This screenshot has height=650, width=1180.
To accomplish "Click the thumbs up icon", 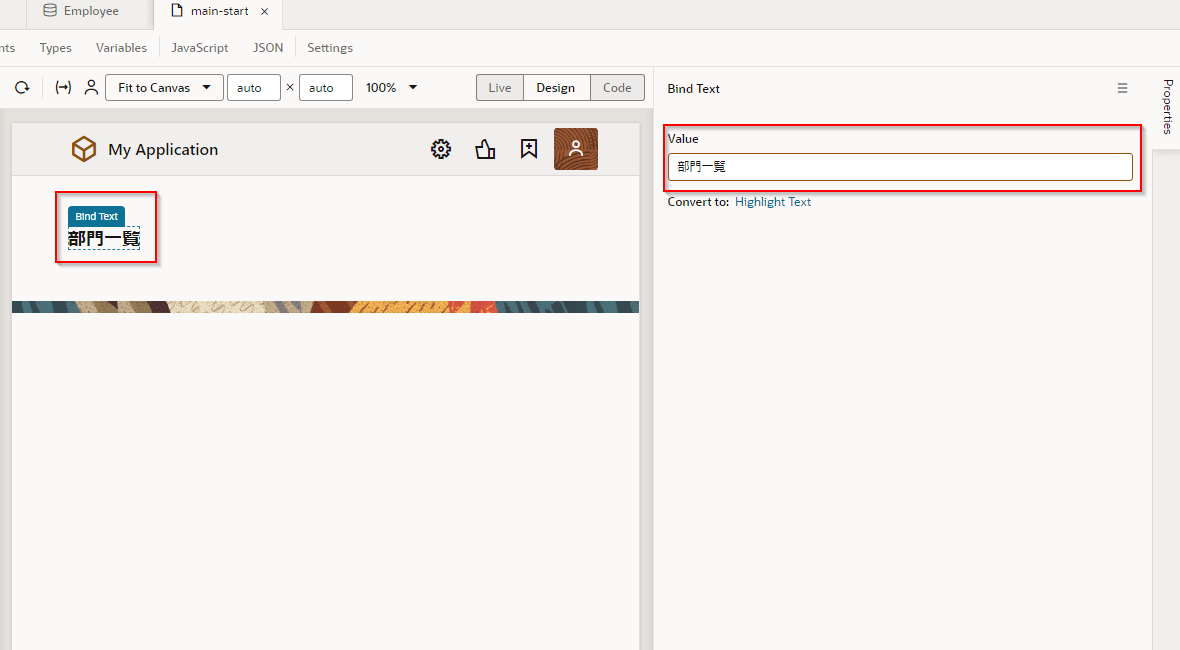I will click(x=485, y=149).
